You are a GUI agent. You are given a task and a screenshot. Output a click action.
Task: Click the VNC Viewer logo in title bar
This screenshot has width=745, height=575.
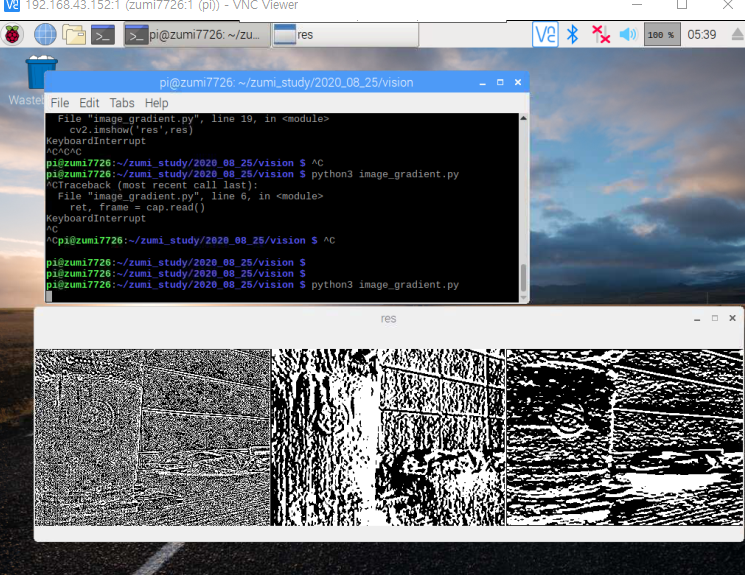(11, 6)
